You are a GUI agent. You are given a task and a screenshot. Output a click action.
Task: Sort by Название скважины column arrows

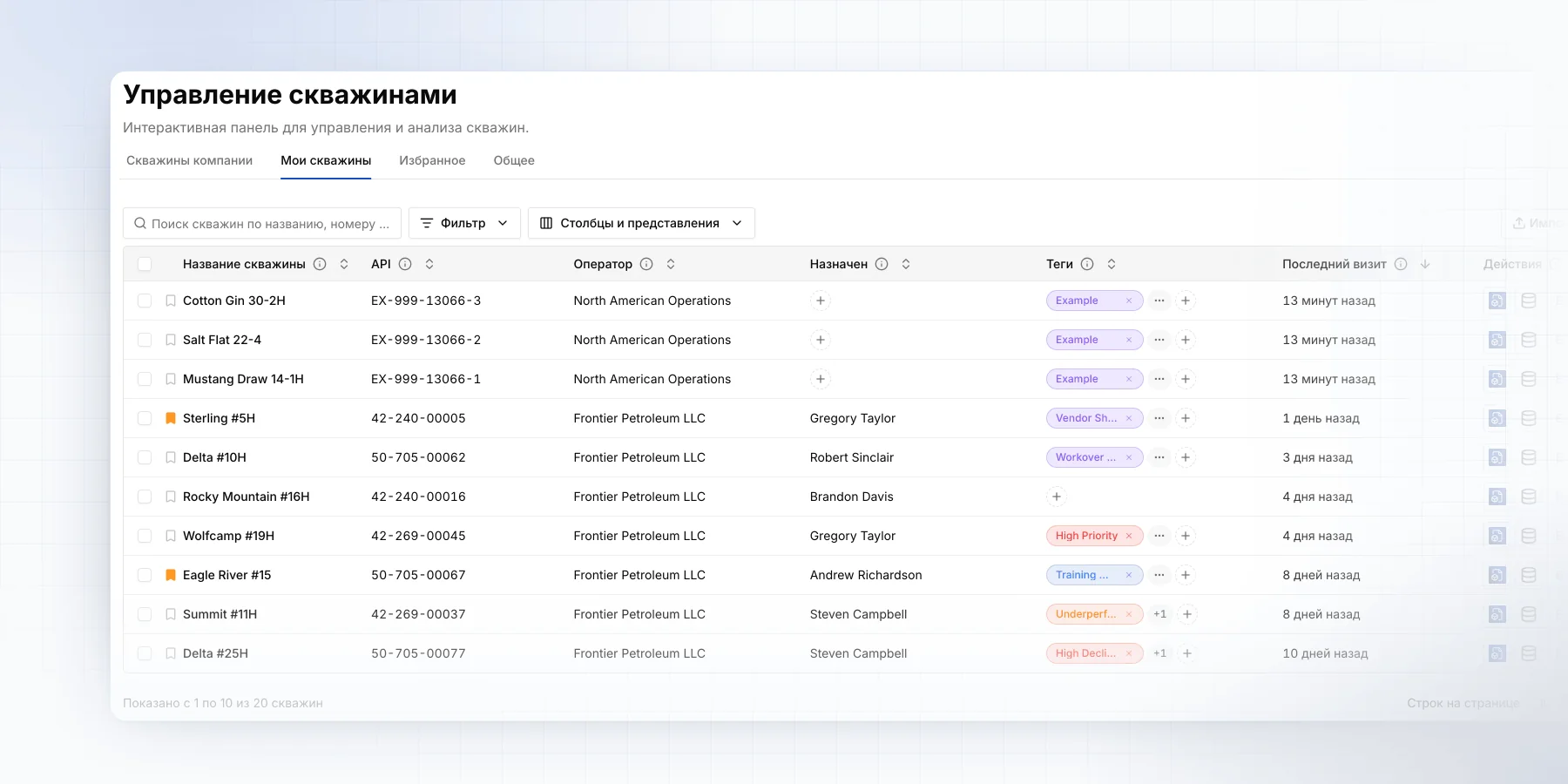(344, 264)
